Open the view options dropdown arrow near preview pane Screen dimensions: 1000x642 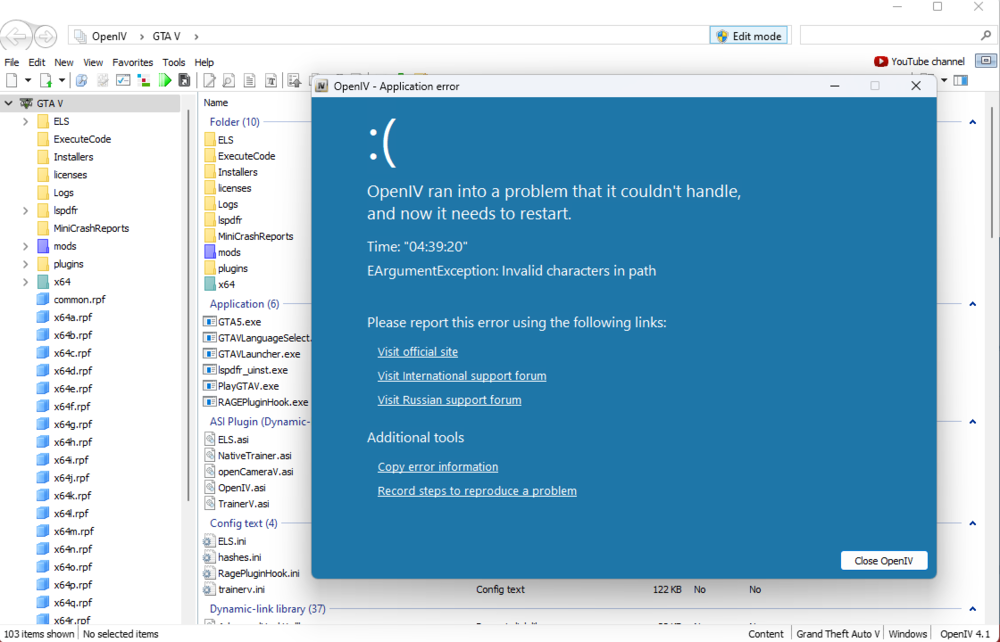(945, 80)
